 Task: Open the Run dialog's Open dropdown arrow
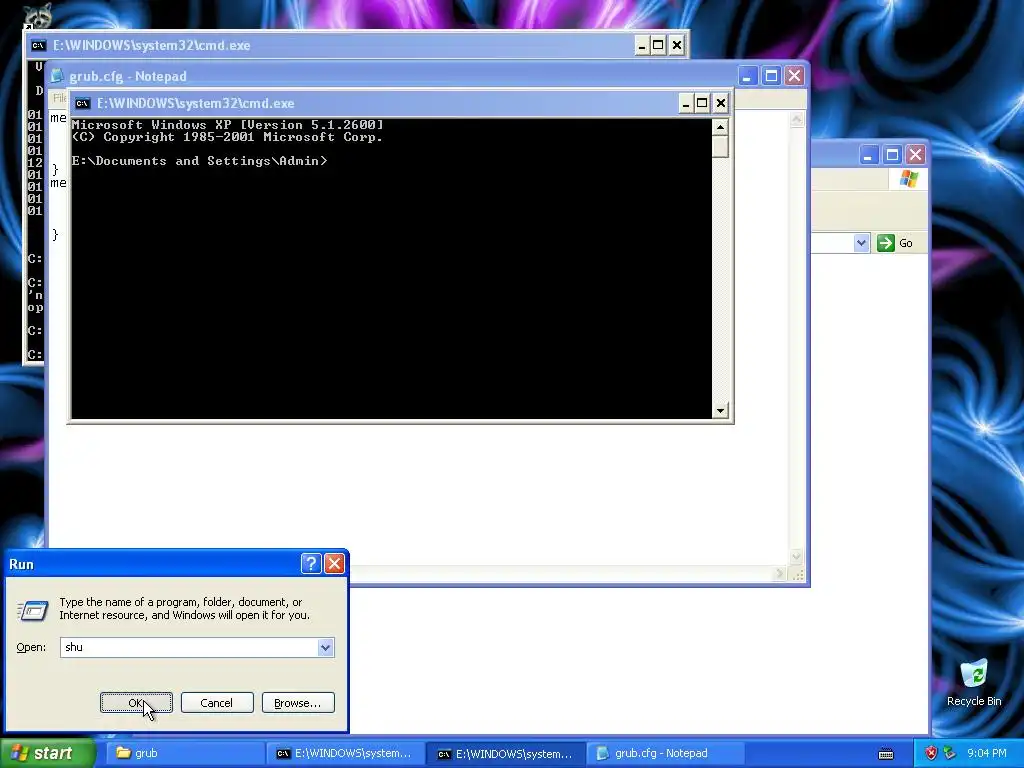click(325, 647)
